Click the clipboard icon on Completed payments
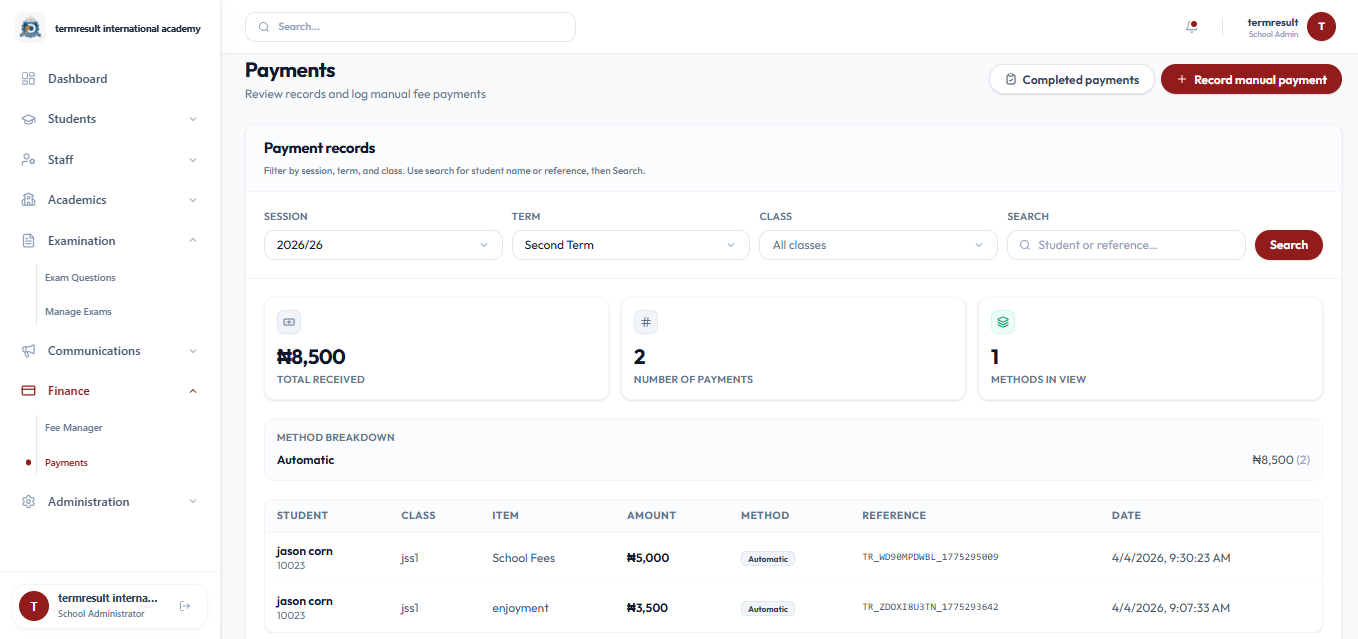Image resolution: width=1358 pixels, height=639 pixels. 1011,80
